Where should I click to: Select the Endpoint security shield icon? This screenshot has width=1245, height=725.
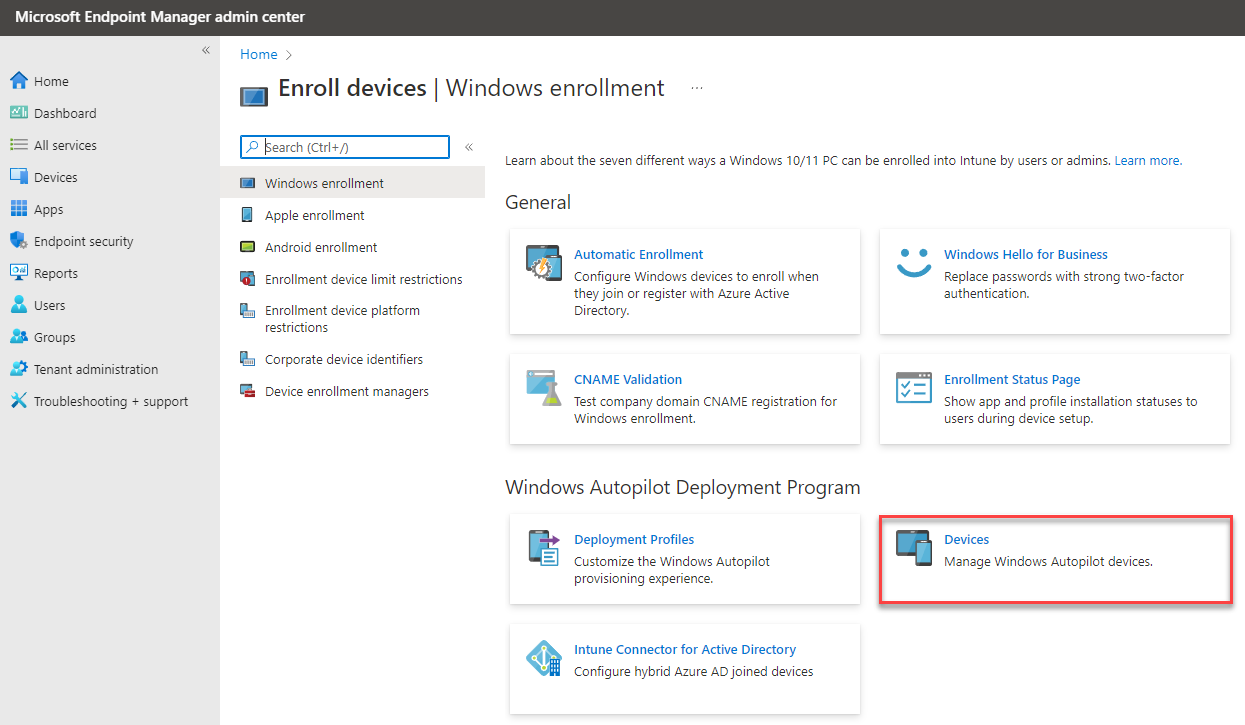pyautogui.click(x=20, y=240)
